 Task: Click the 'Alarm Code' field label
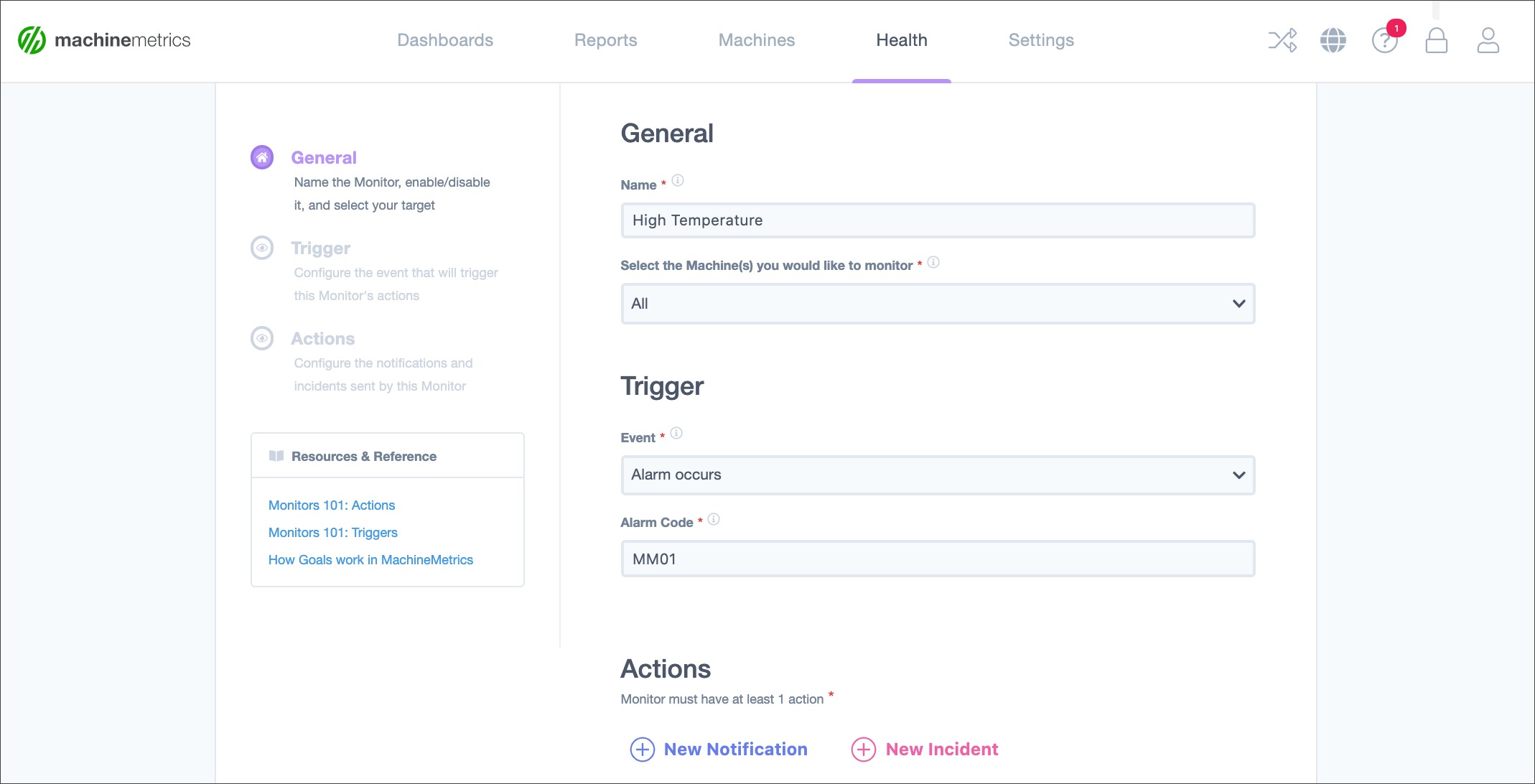(x=657, y=523)
